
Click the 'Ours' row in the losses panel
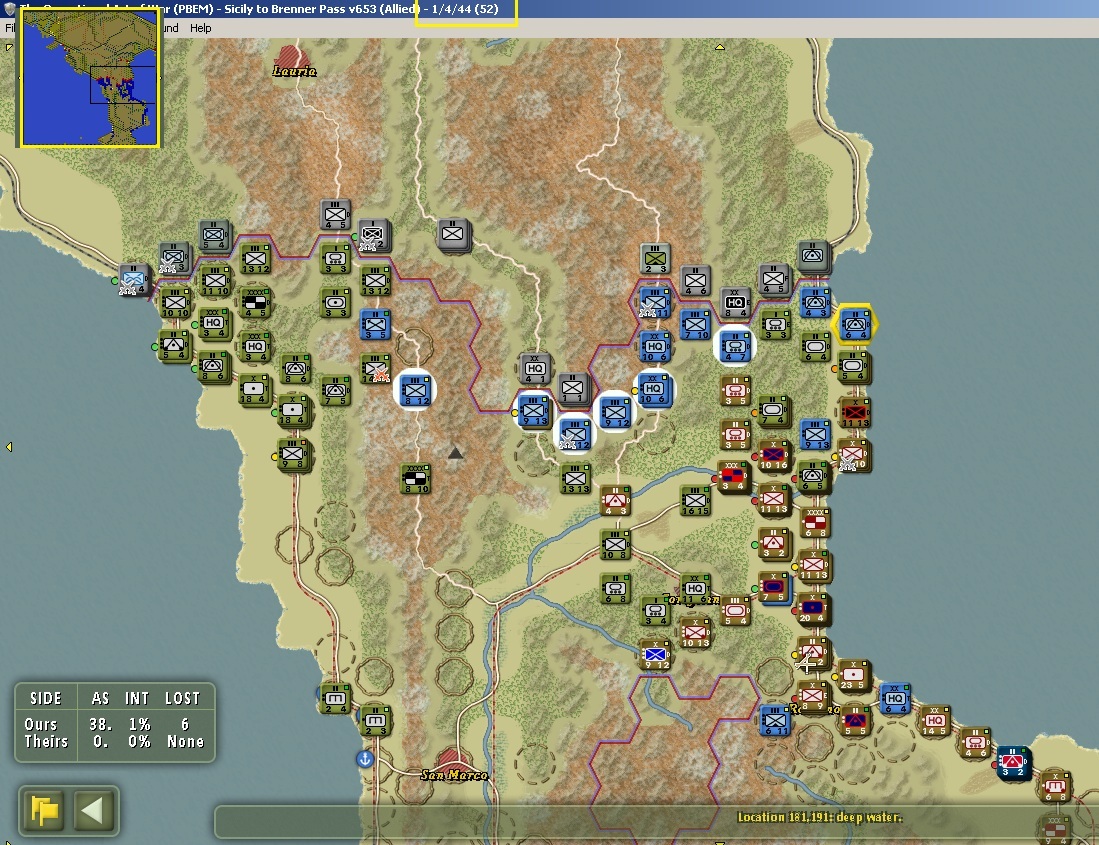click(114, 724)
